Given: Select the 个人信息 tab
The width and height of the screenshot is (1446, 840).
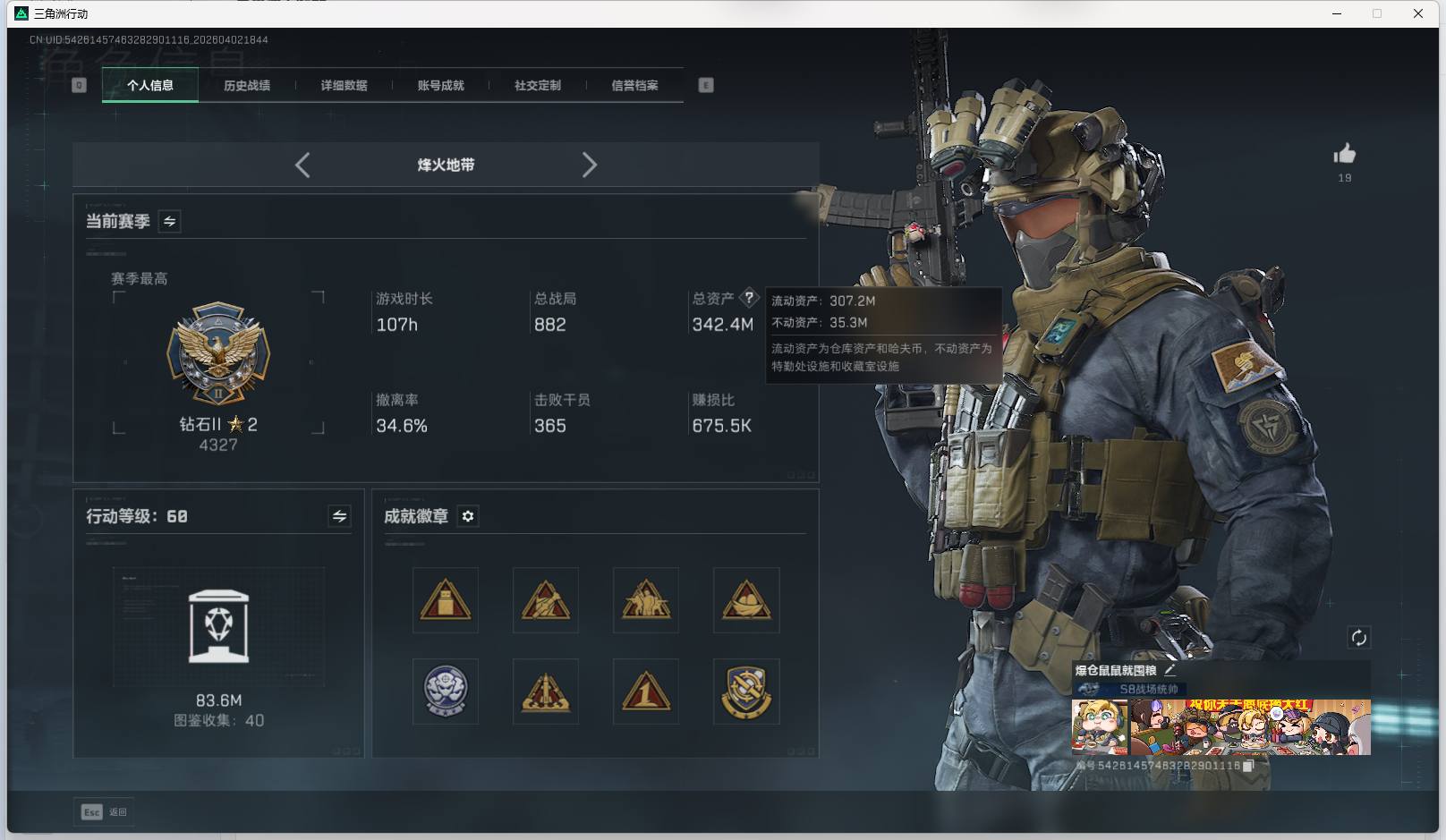Looking at the screenshot, I should [x=150, y=85].
